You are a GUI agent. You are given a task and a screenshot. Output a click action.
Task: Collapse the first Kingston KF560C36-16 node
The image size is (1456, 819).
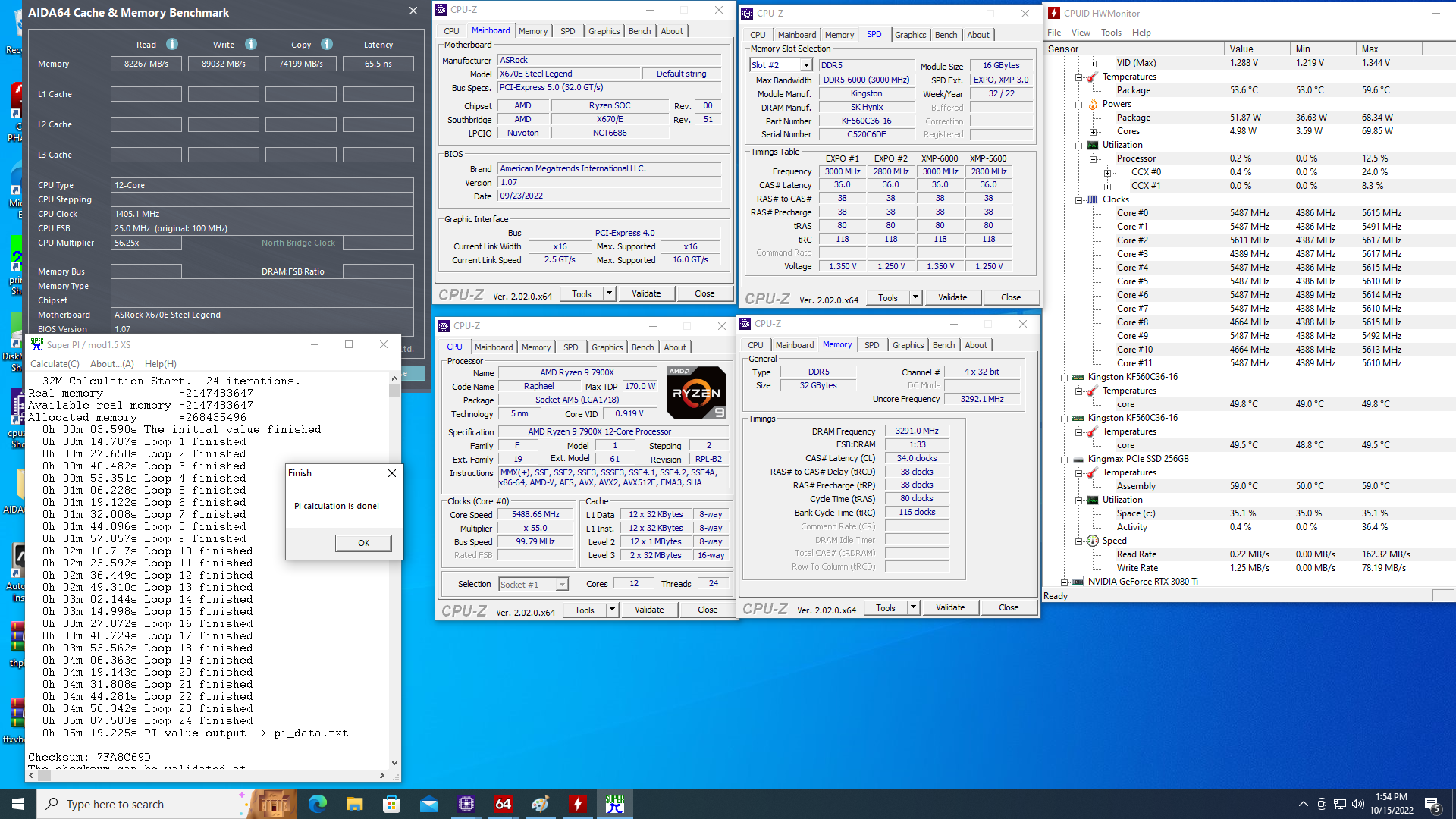[x=1064, y=378]
